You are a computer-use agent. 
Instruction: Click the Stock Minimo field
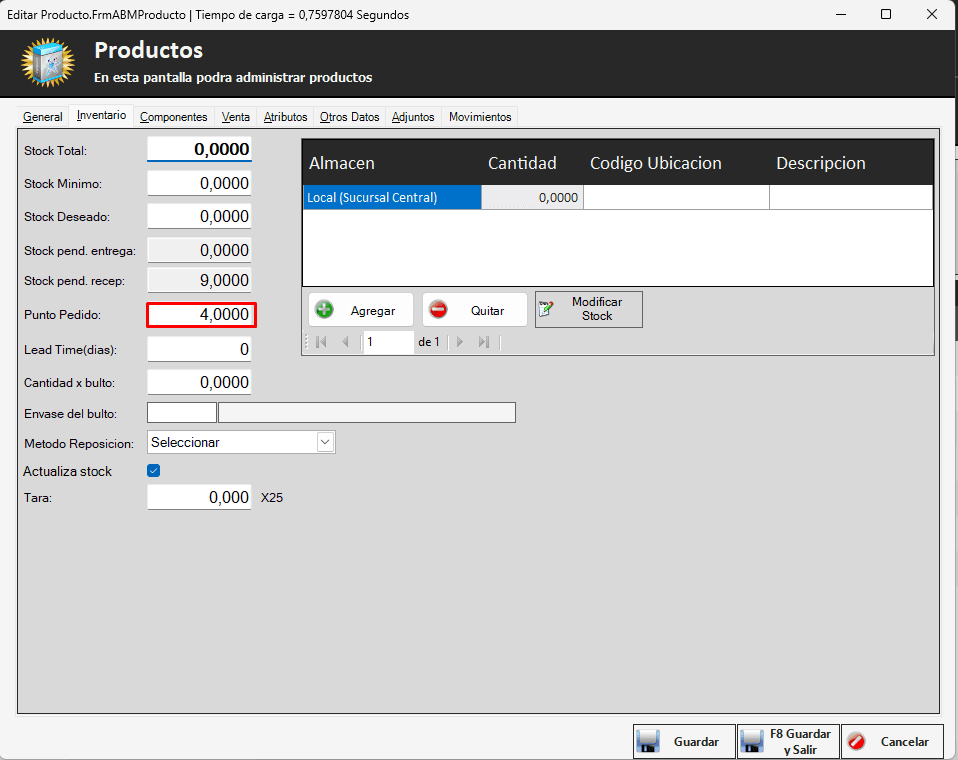coord(199,183)
